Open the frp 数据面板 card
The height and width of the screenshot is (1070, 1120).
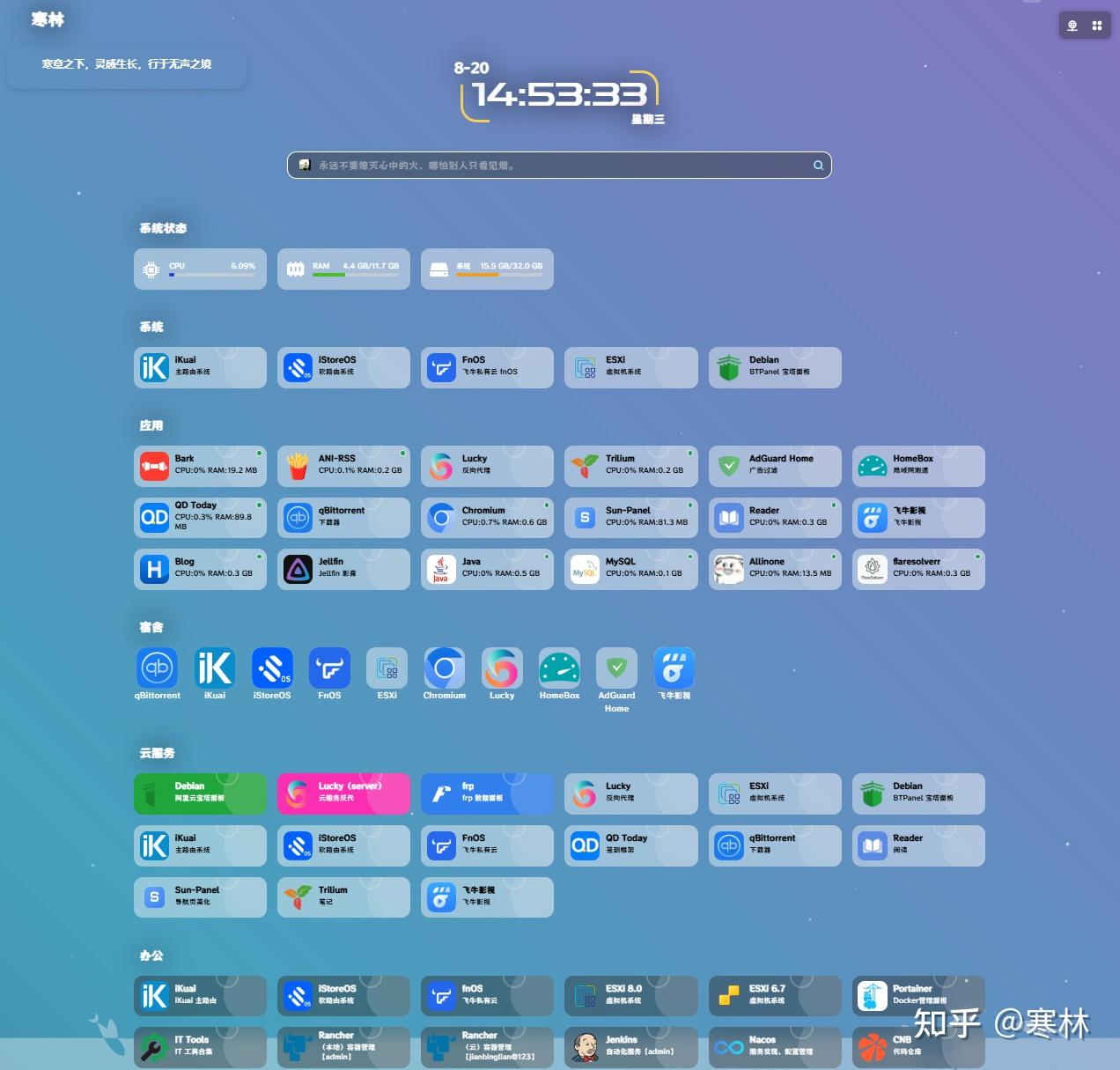pos(487,793)
